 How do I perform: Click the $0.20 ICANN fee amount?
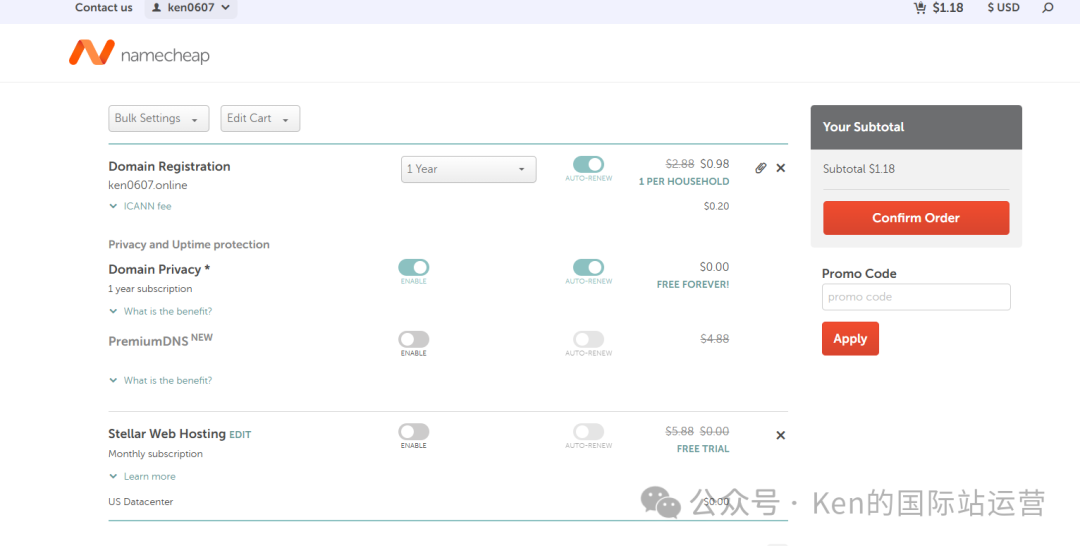[716, 206]
